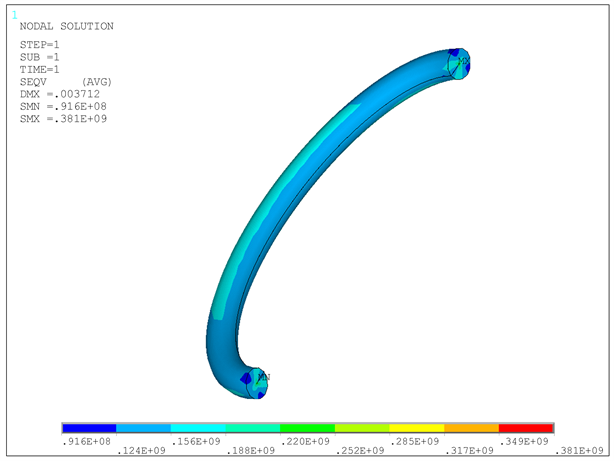Click the cyan legend color band
Image resolution: width=614 pixels, height=461 pixels.
(198, 428)
